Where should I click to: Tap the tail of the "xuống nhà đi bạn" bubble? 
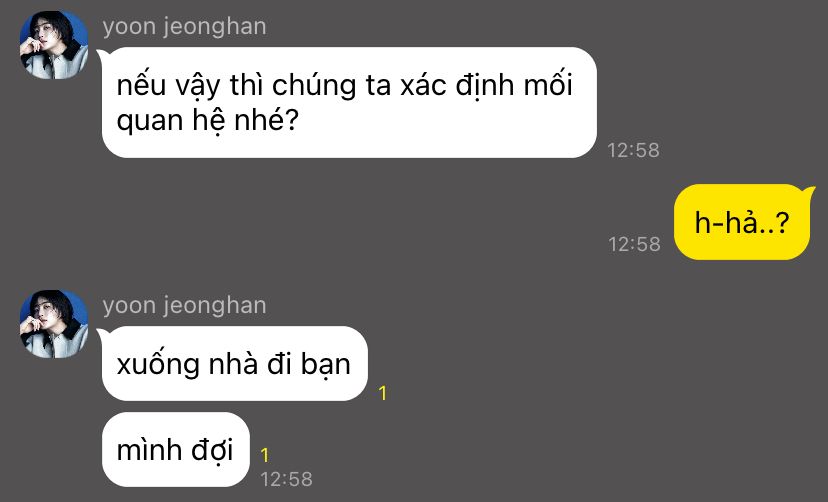[102, 333]
